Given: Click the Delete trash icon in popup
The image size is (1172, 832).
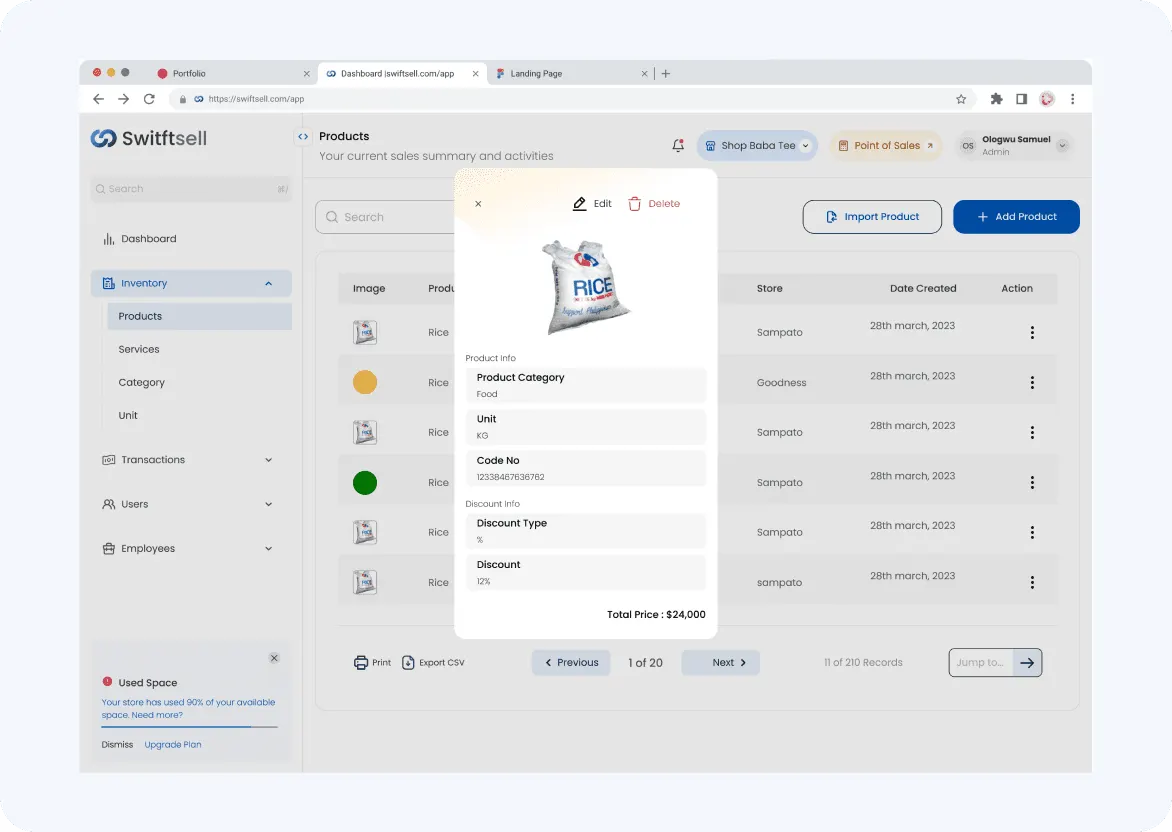Looking at the screenshot, I should coord(635,203).
